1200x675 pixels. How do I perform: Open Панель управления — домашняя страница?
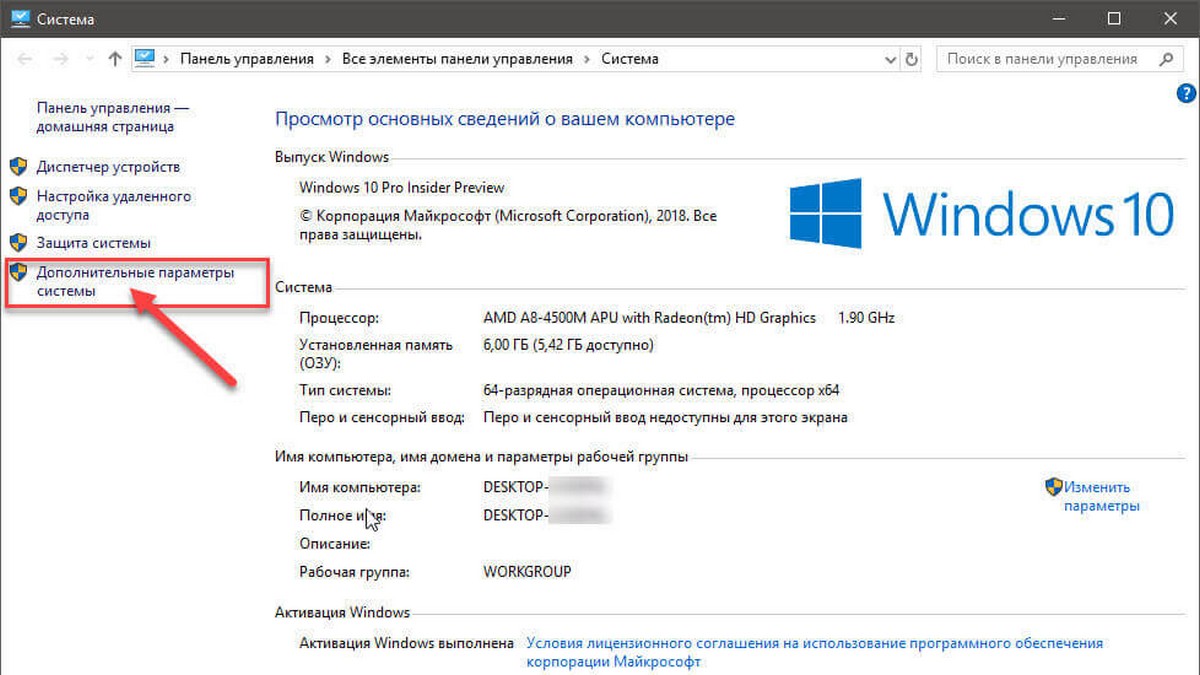click(113, 117)
